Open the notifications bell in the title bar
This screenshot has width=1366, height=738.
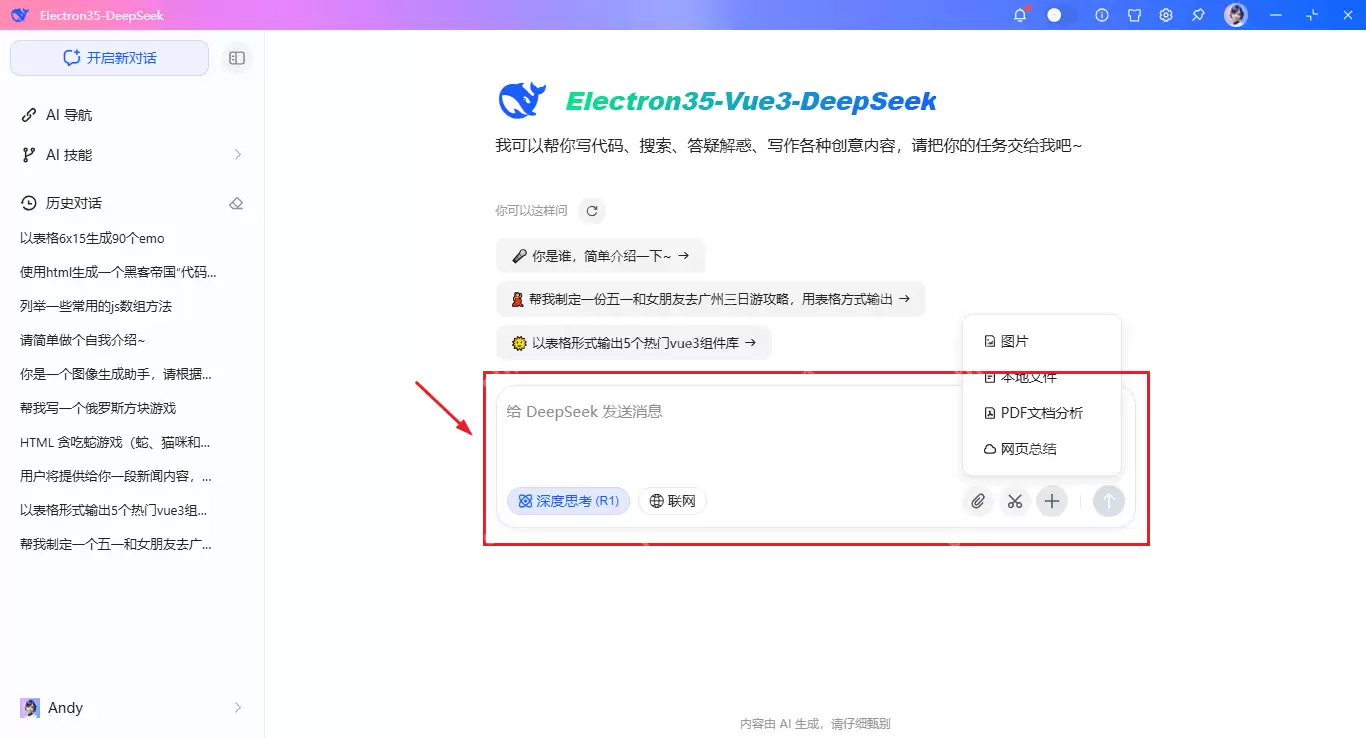[x=1019, y=15]
